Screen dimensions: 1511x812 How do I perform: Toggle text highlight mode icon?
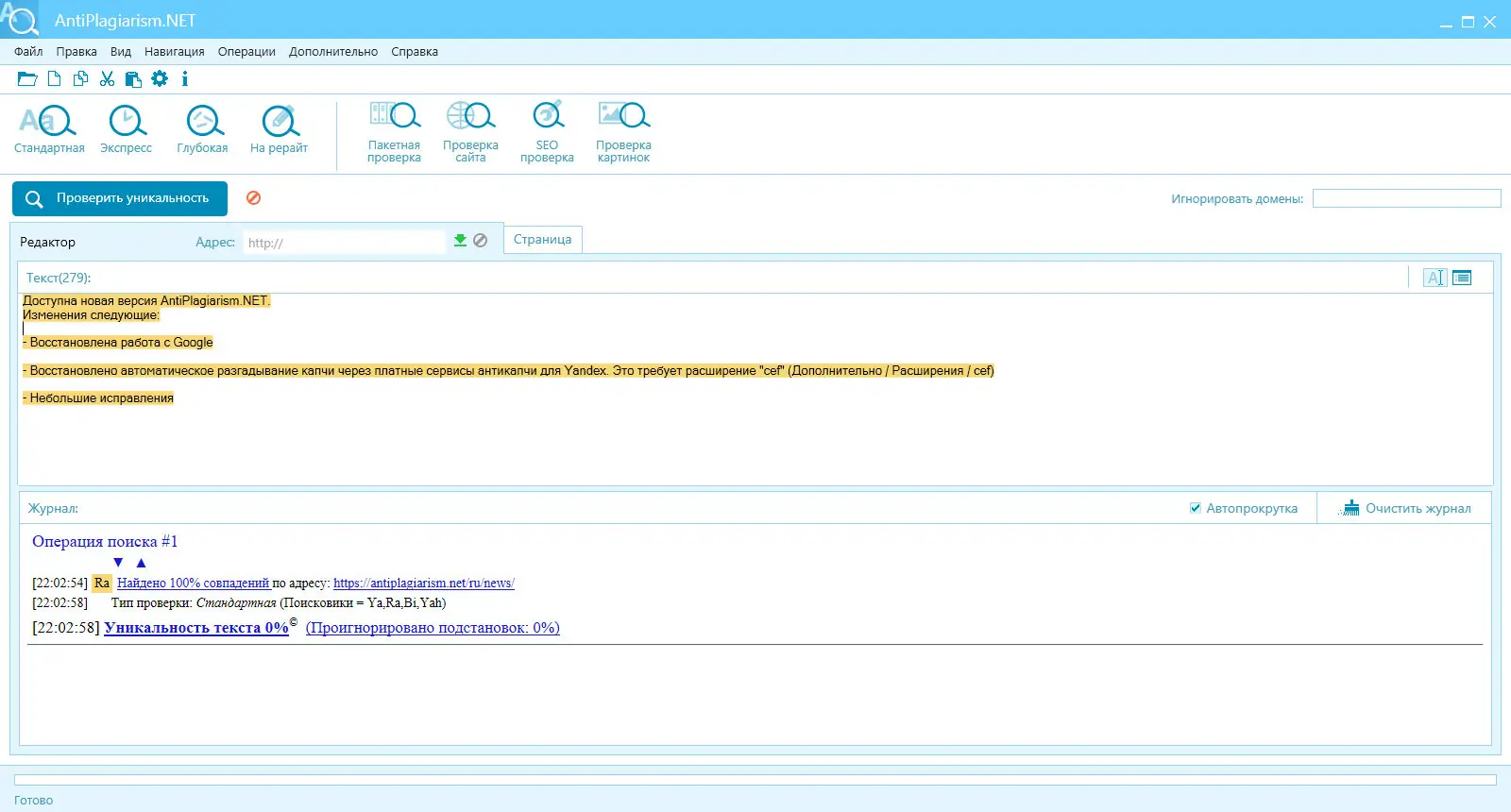click(1435, 278)
